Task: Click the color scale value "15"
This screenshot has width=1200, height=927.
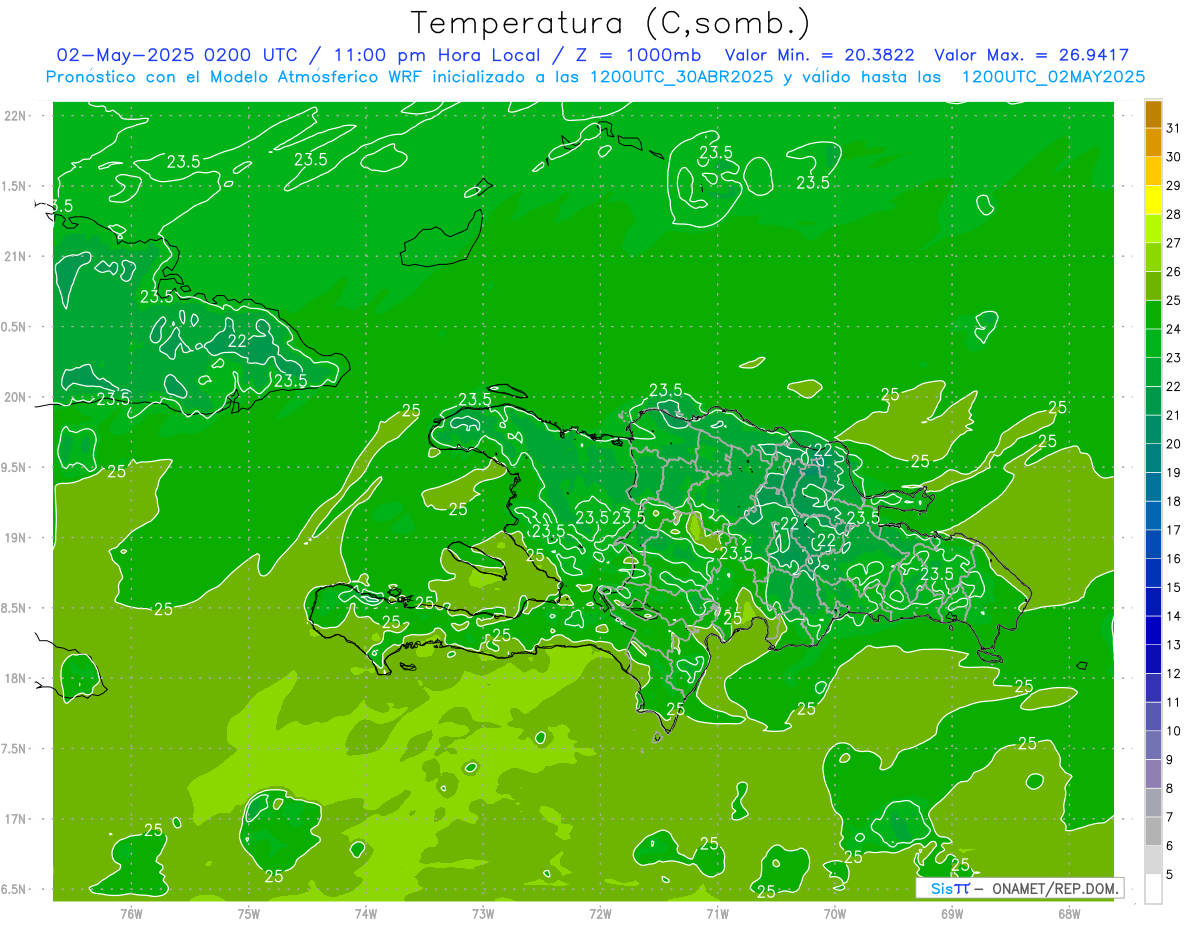Action: (1173, 588)
